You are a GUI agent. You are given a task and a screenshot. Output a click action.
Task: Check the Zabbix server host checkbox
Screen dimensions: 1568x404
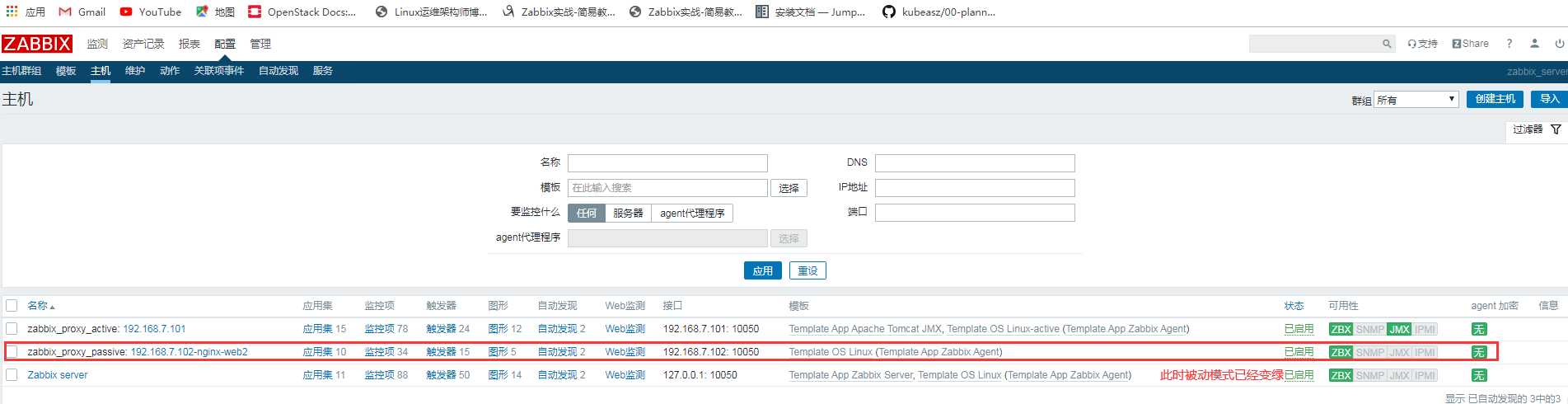[12, 374]
